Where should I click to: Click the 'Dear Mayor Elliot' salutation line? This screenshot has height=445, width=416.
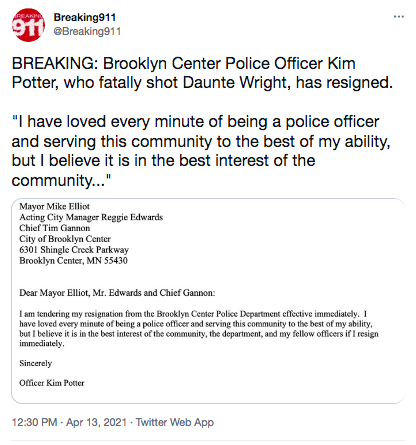coord(117,293)
